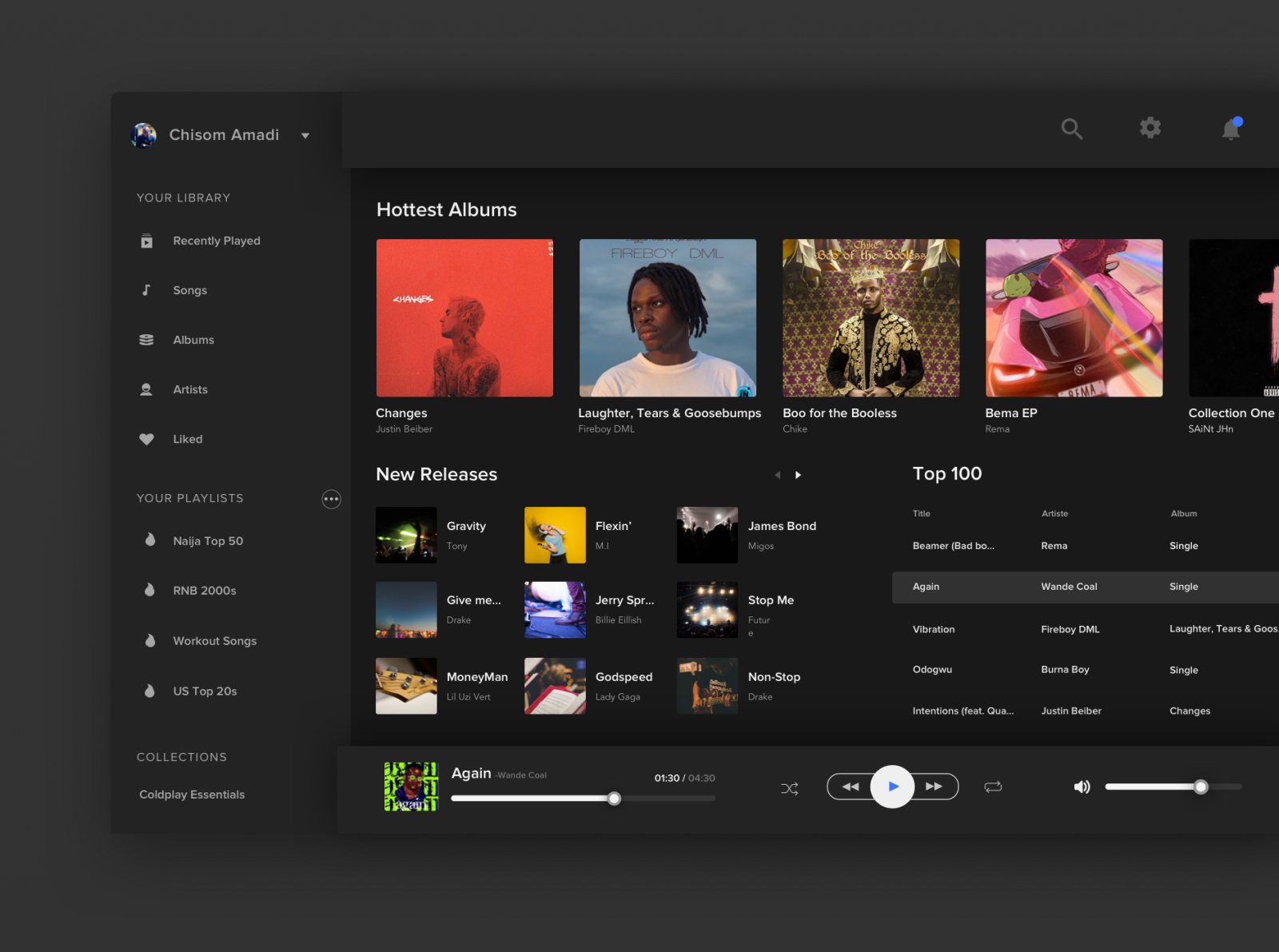Select the Again row in Top 100
The height and width of the screenshot is (952, 1279).
tap(1086, 587)
